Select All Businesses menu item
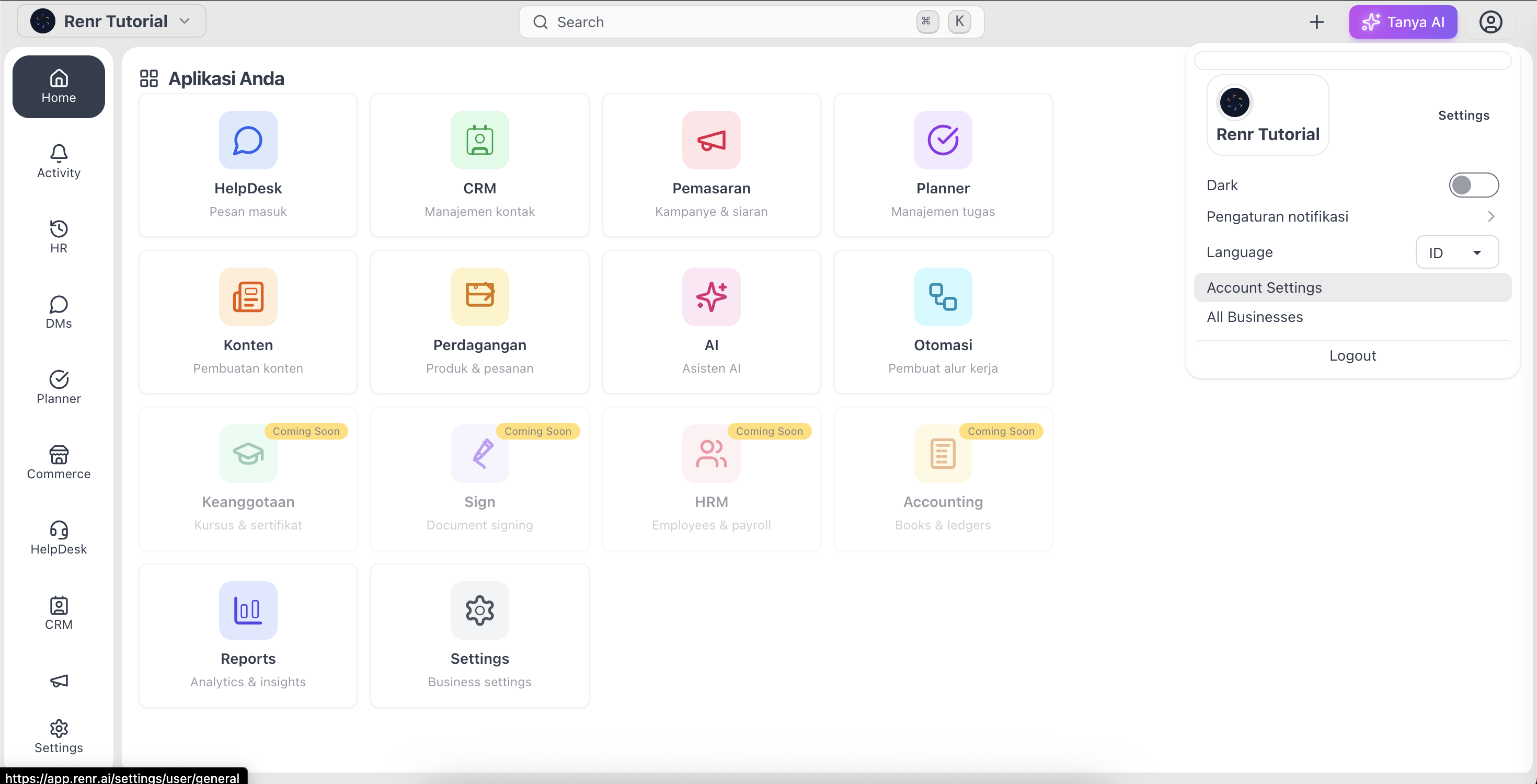This screenshot has width=1537, height=784. 1352,317
